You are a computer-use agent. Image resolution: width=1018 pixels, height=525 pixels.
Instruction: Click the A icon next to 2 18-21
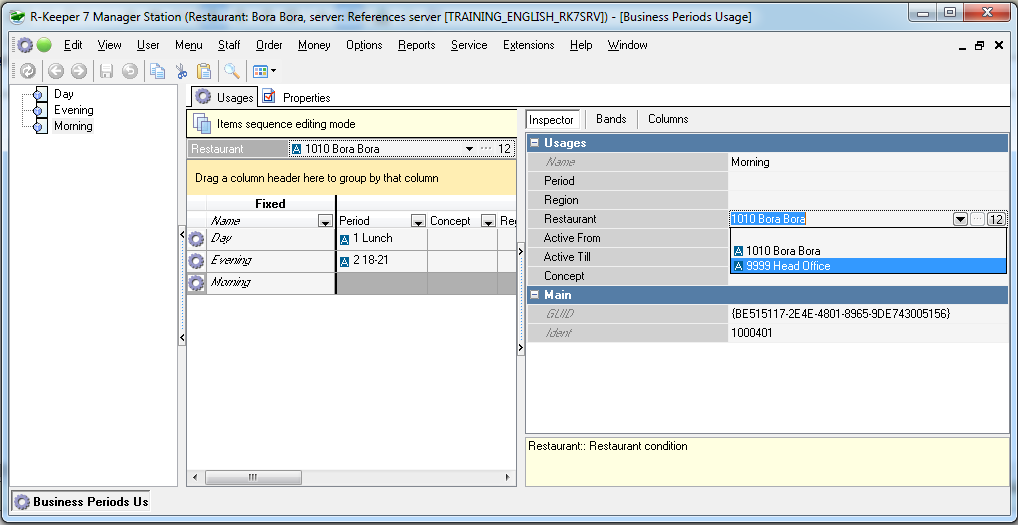tap(345, 262)
